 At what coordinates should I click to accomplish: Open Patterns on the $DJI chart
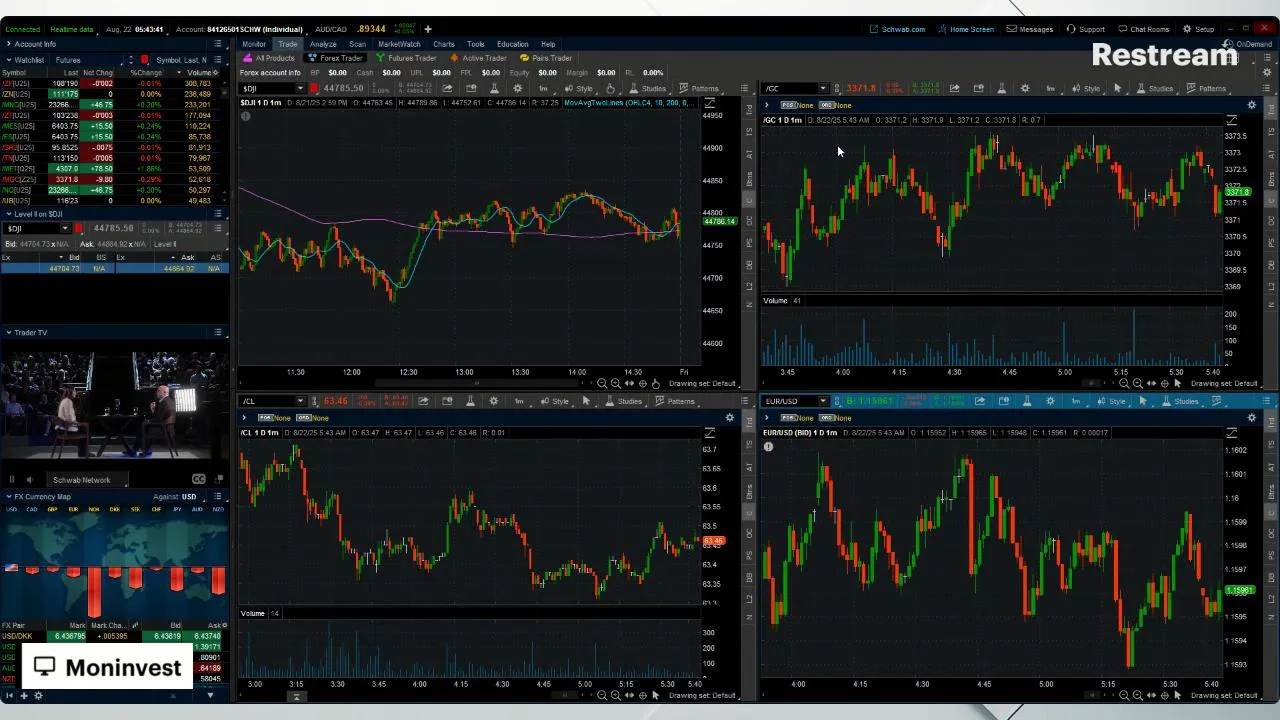pyautogui.click(x=699, y=88)
